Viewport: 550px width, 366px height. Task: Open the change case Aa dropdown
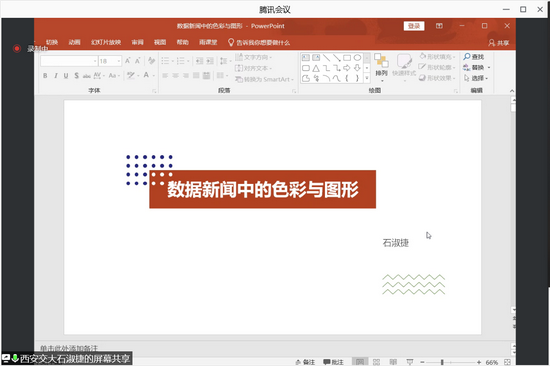[114, 75]
